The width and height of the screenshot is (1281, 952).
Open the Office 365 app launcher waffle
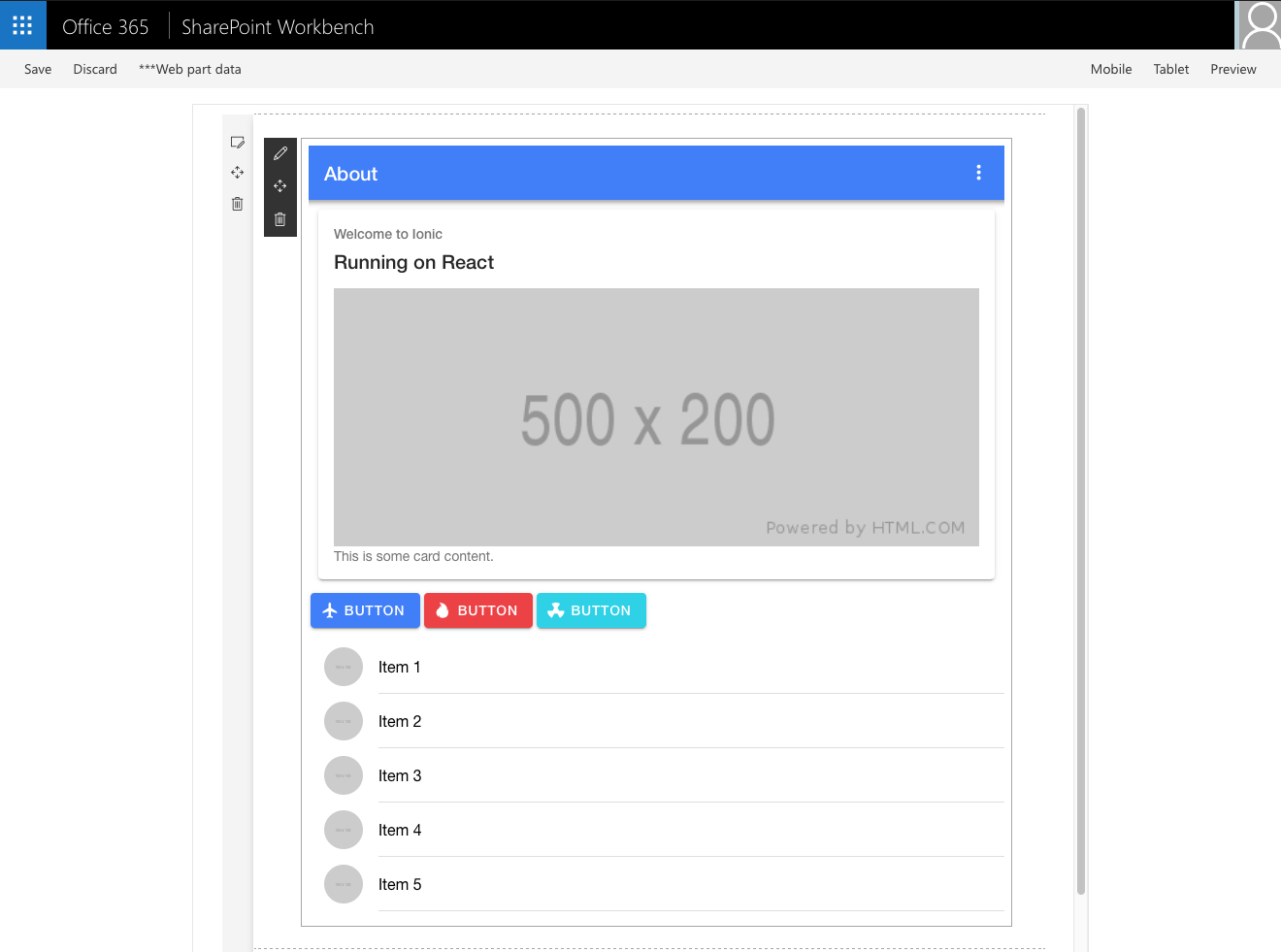pos(22,25)
